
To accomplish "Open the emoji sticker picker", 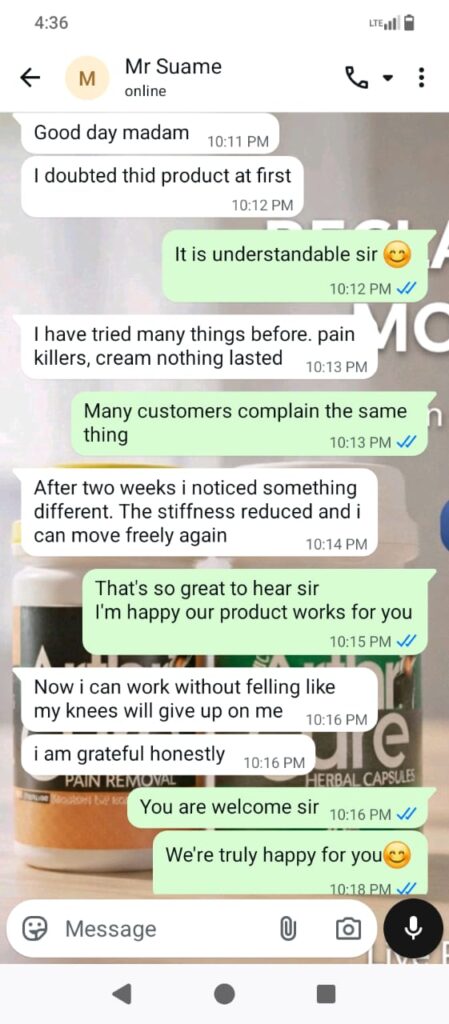I will coord(33,928).
